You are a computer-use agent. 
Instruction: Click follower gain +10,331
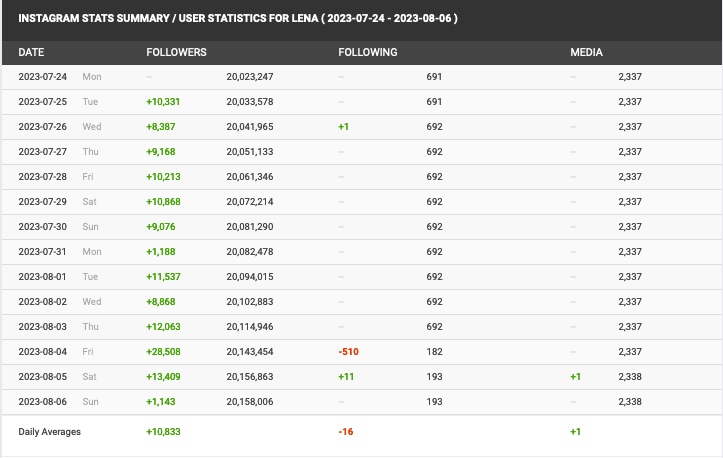point(163,101)
